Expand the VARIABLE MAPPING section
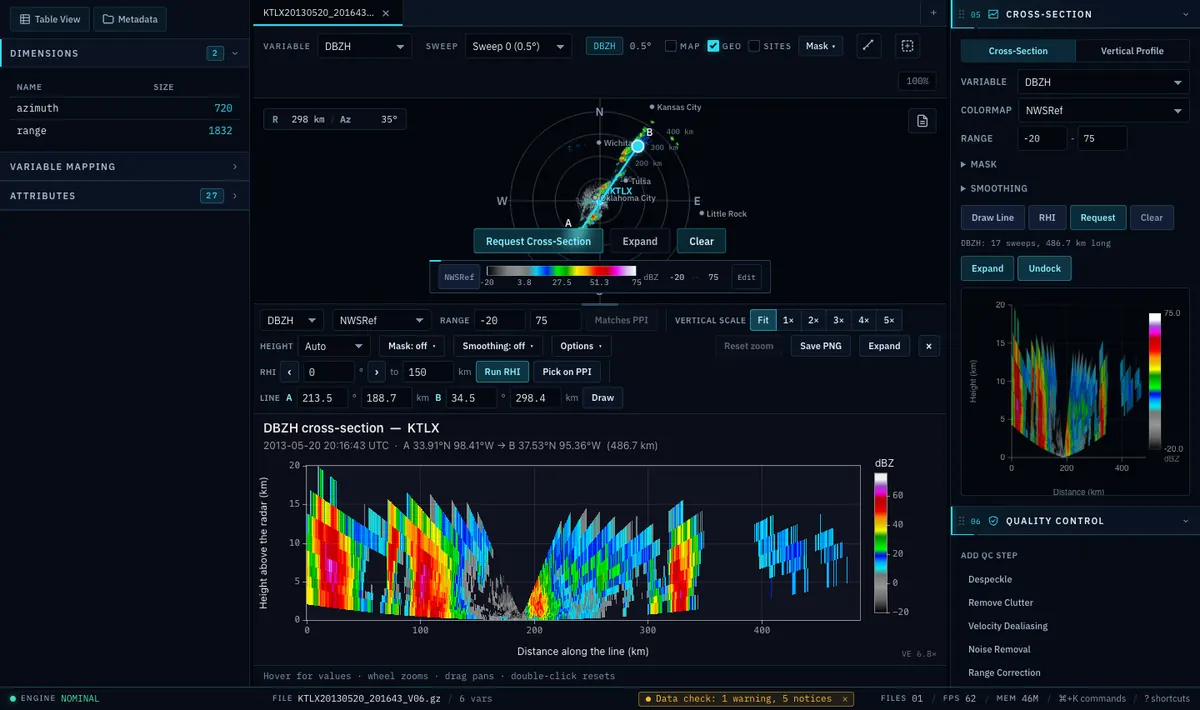 124,167
